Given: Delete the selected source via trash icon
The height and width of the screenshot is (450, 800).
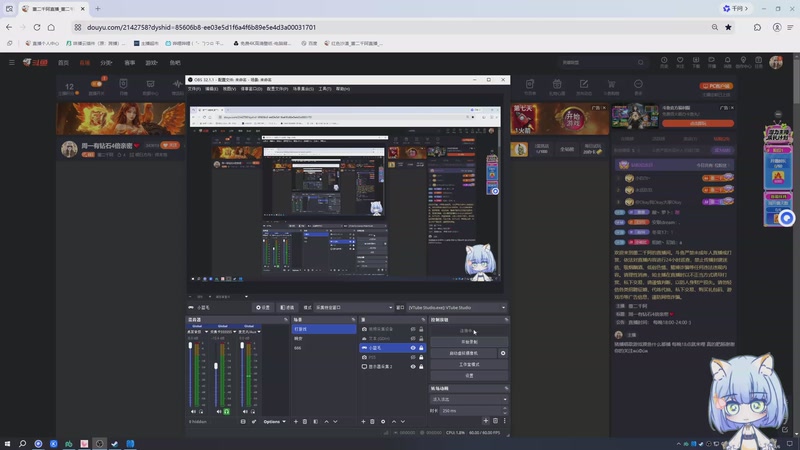Looking at the screenshot, I should click(372, 421).
